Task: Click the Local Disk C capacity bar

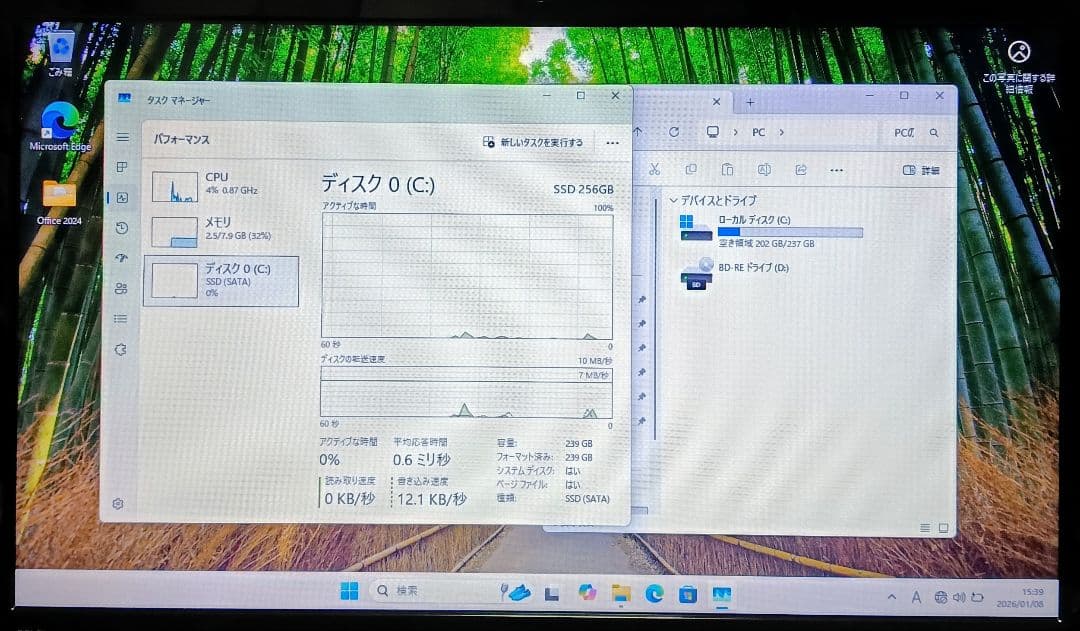Action: (789, 232)
